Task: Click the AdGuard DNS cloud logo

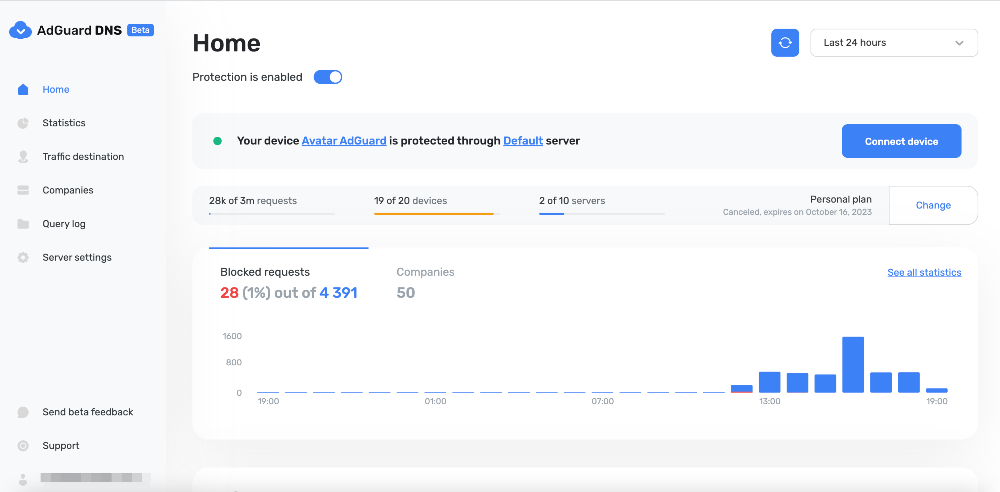Action: [x=20, y=30]
